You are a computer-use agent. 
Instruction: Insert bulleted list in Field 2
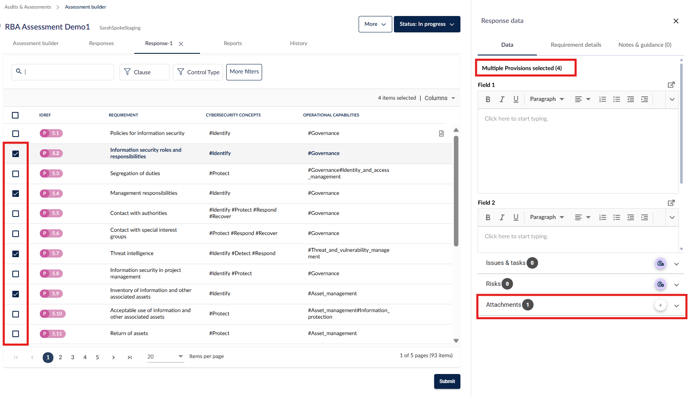tap(616, 217)
